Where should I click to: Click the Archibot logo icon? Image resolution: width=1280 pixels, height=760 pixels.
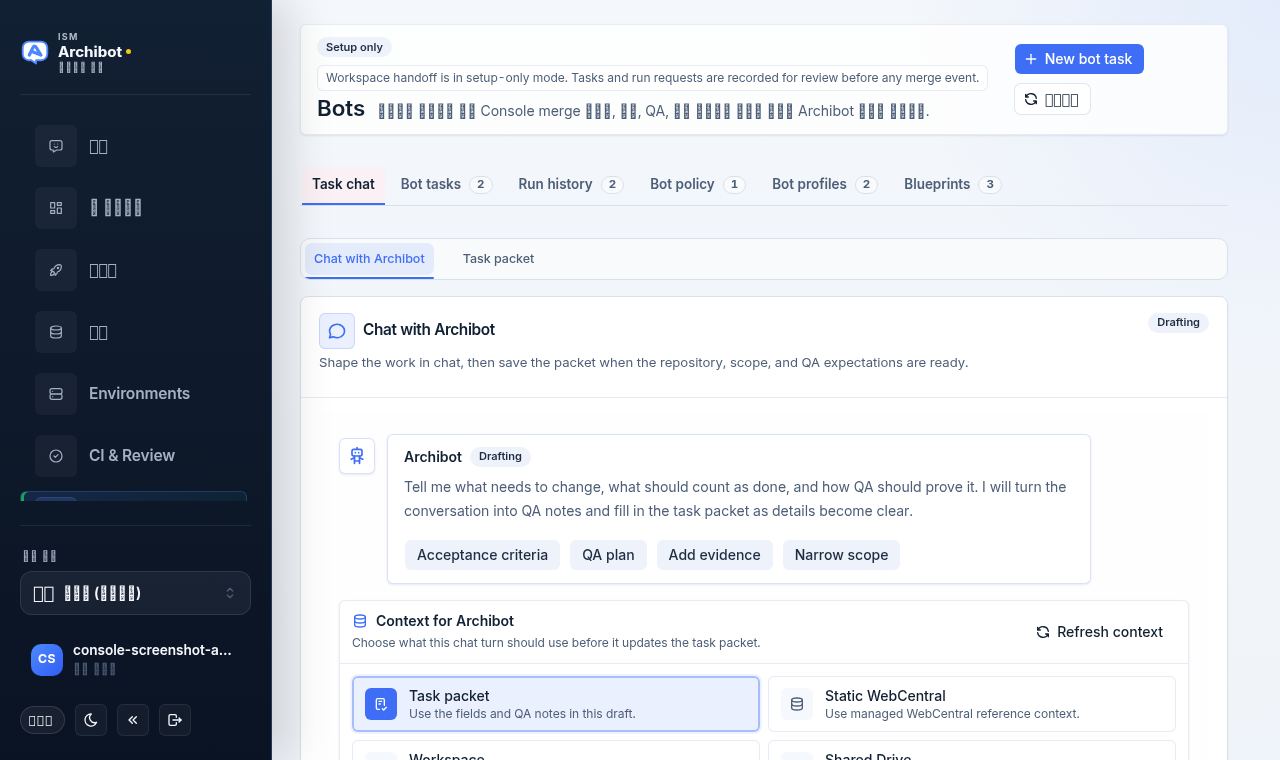35,52
